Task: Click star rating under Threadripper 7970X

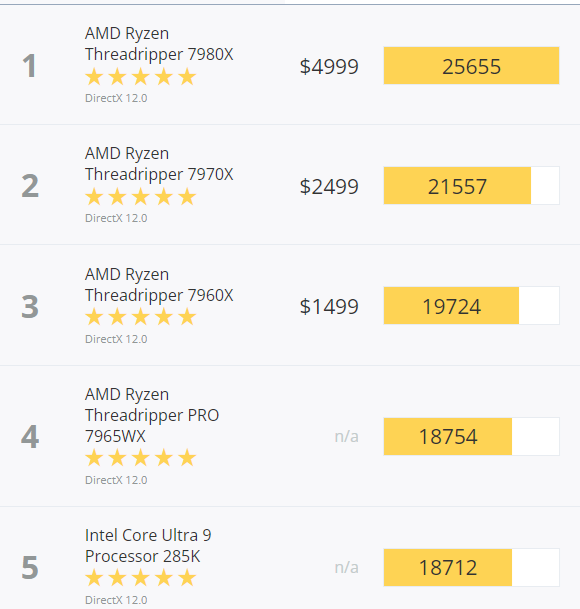Action: tap(141, 196)
